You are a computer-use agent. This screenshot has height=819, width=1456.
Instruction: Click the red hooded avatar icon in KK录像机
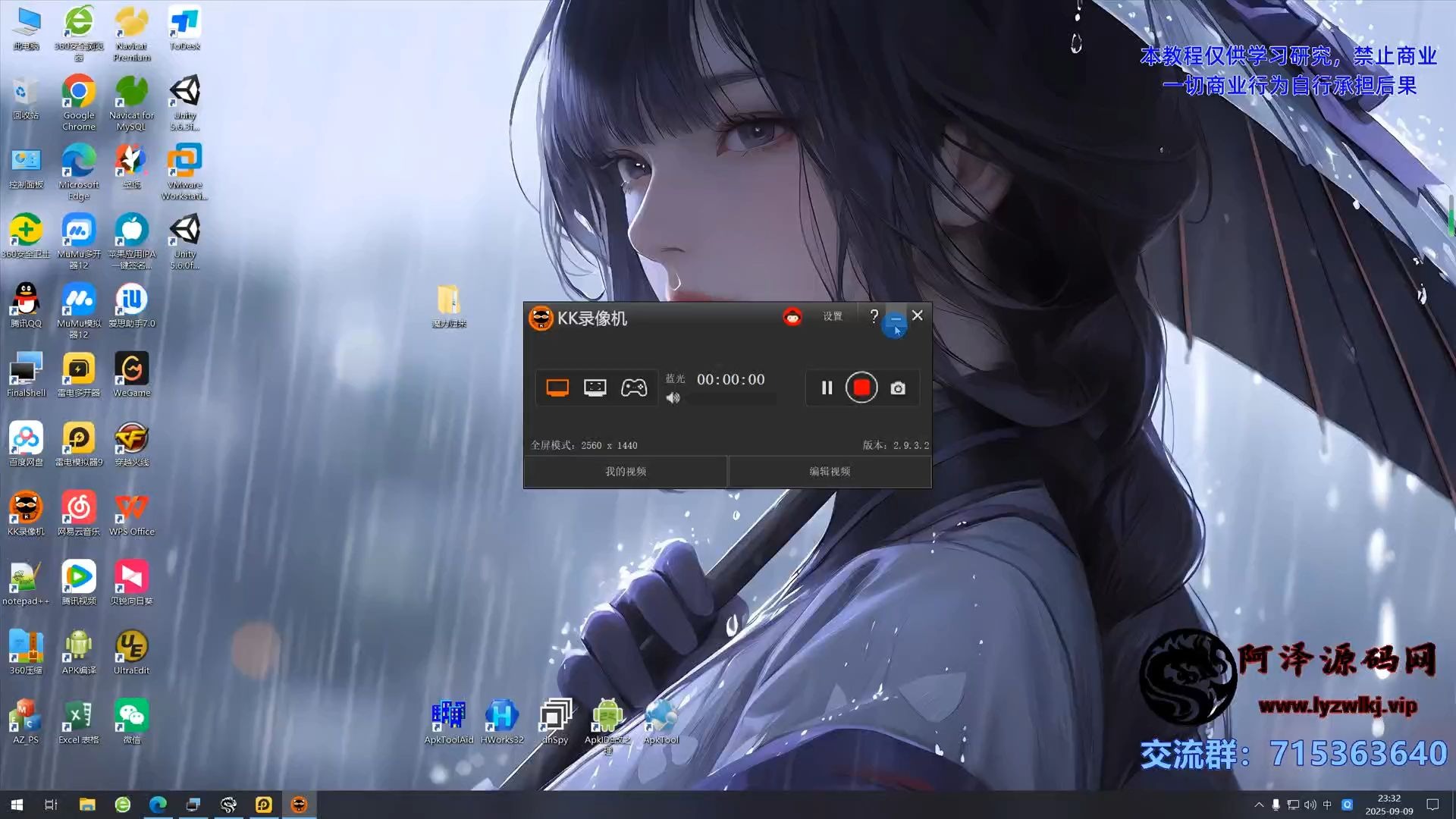coord(792,316)
